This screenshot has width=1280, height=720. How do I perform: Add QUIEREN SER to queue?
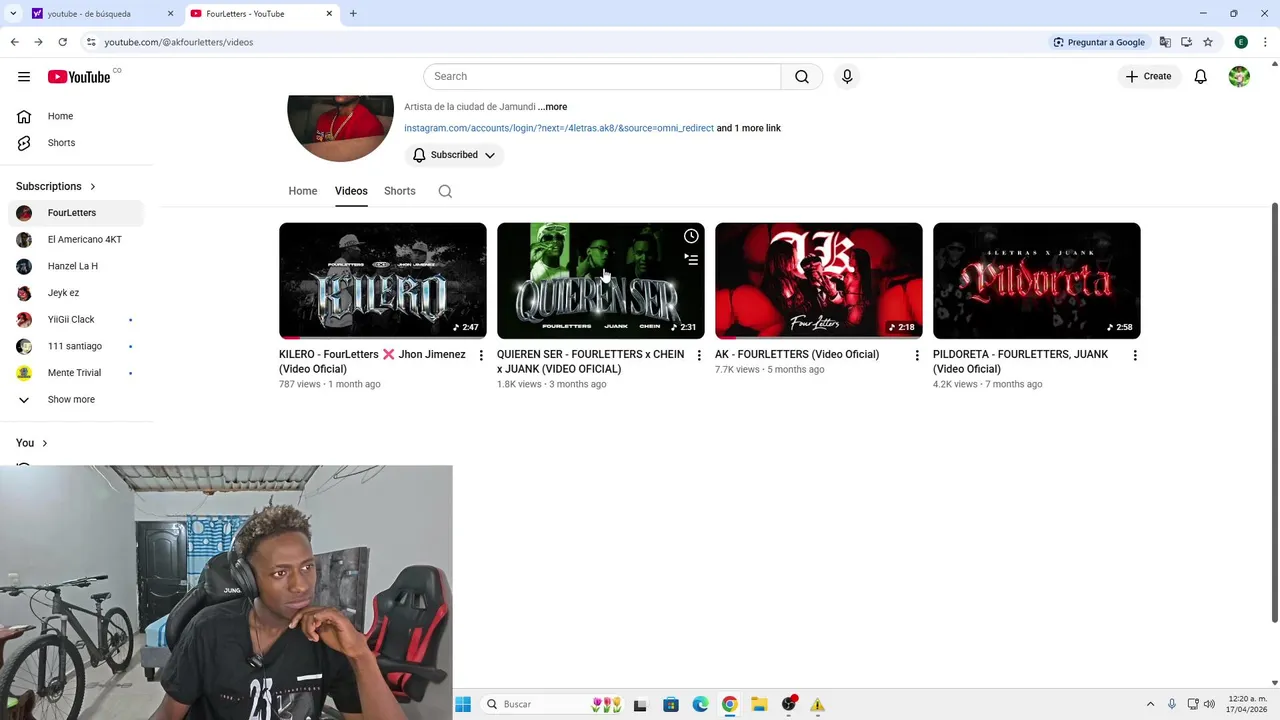coord(691,259)
